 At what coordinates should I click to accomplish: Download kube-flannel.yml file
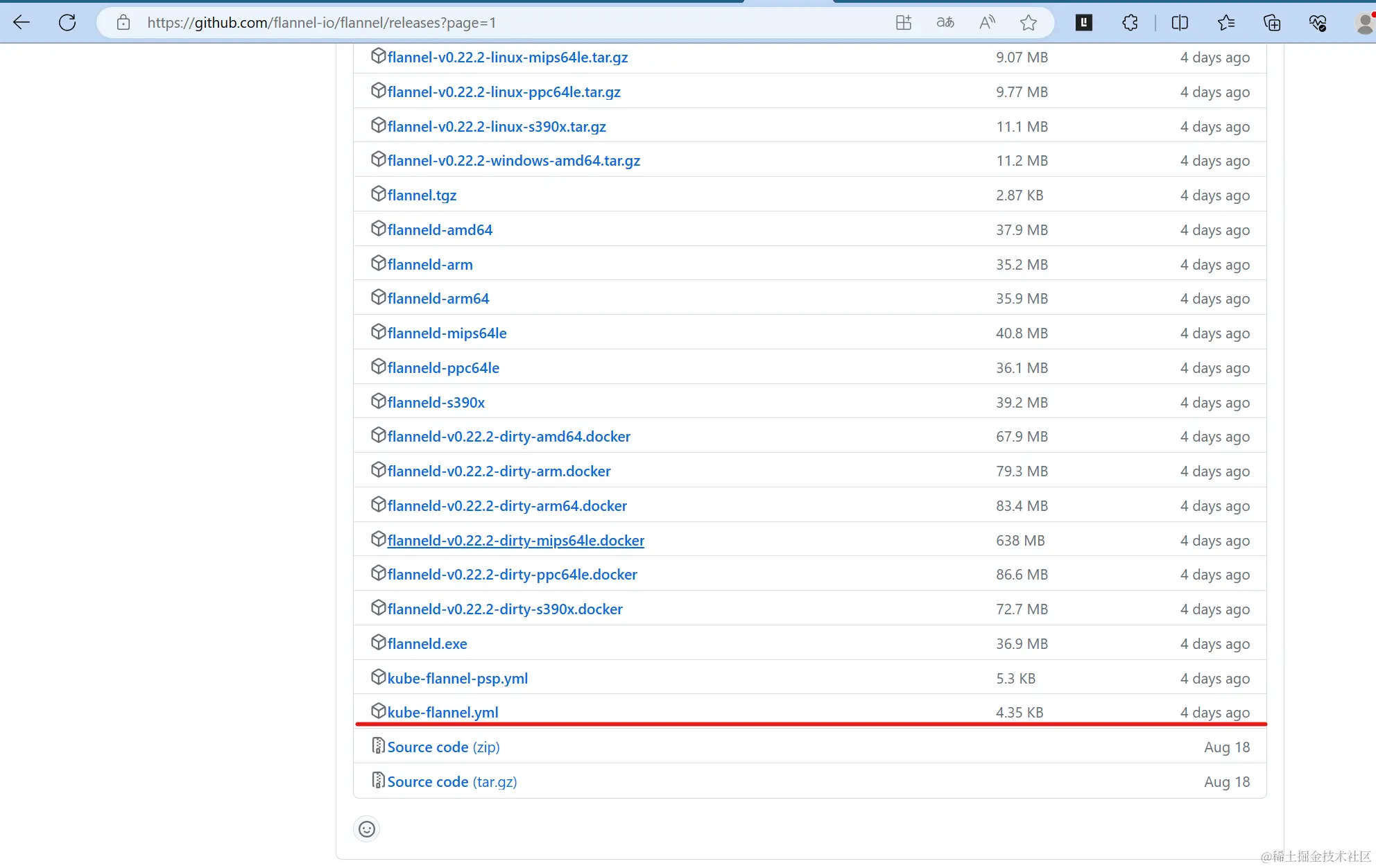(x=442, y=713)
